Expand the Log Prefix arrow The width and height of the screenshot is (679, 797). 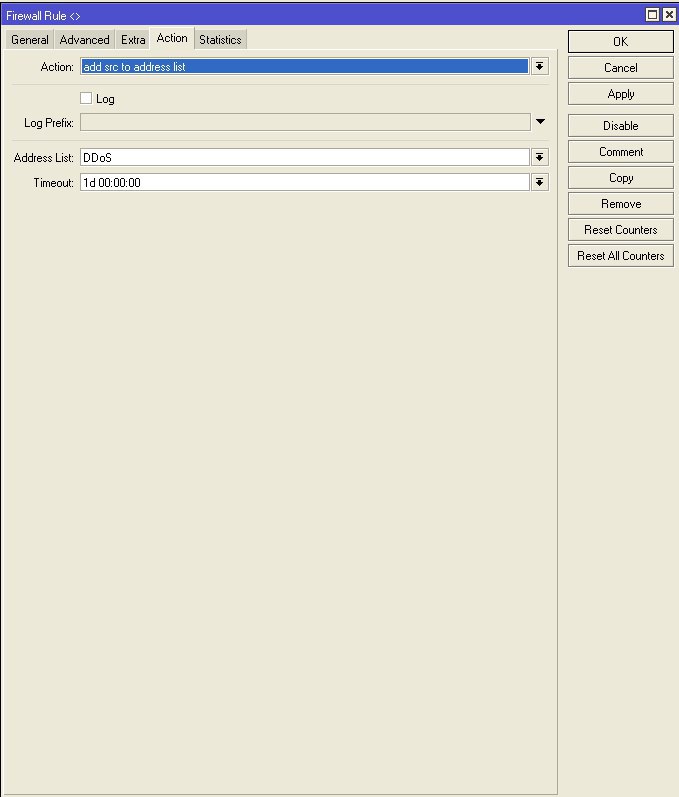pos(540,122)
